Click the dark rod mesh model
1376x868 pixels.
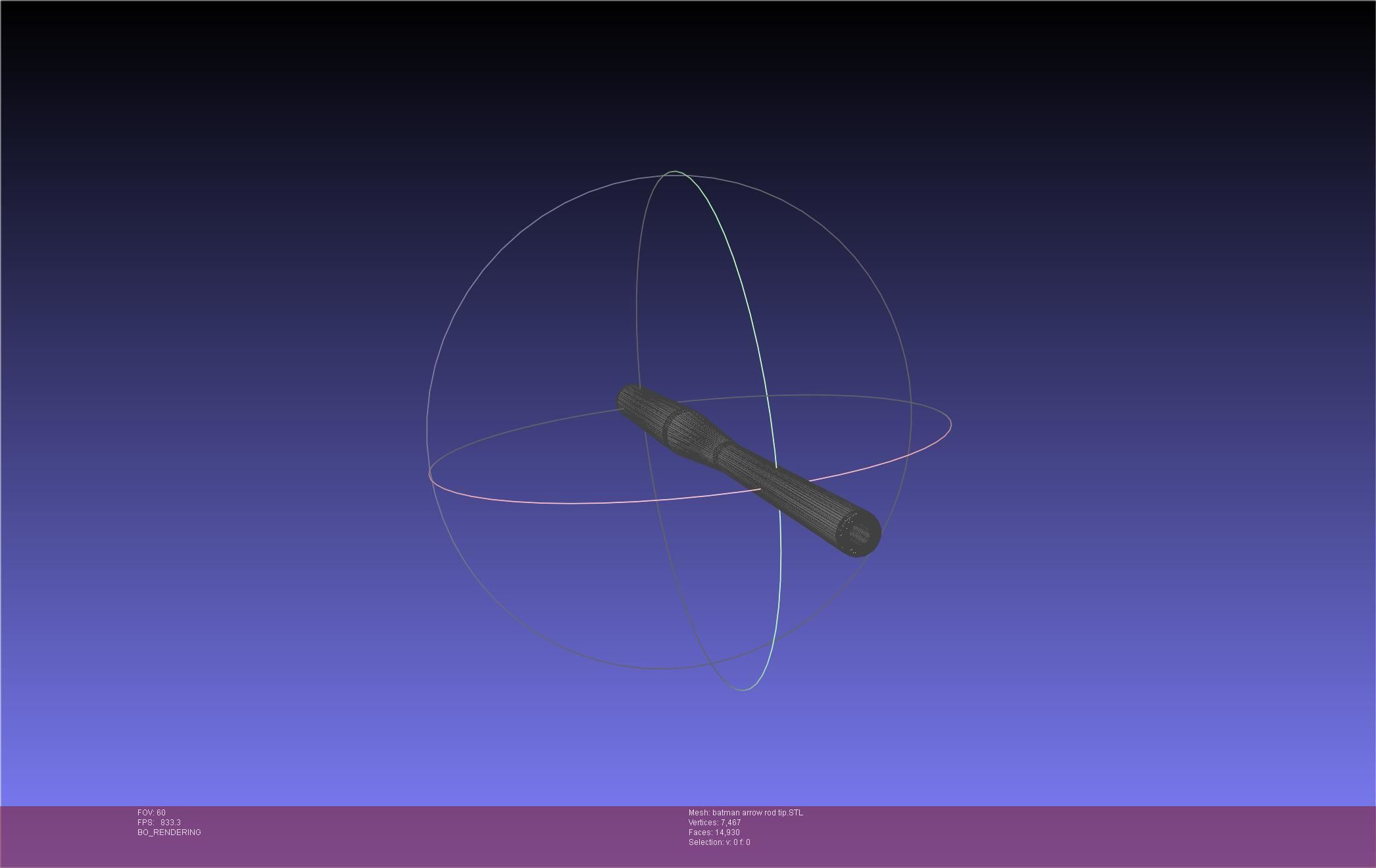click(x=749, y=470)
